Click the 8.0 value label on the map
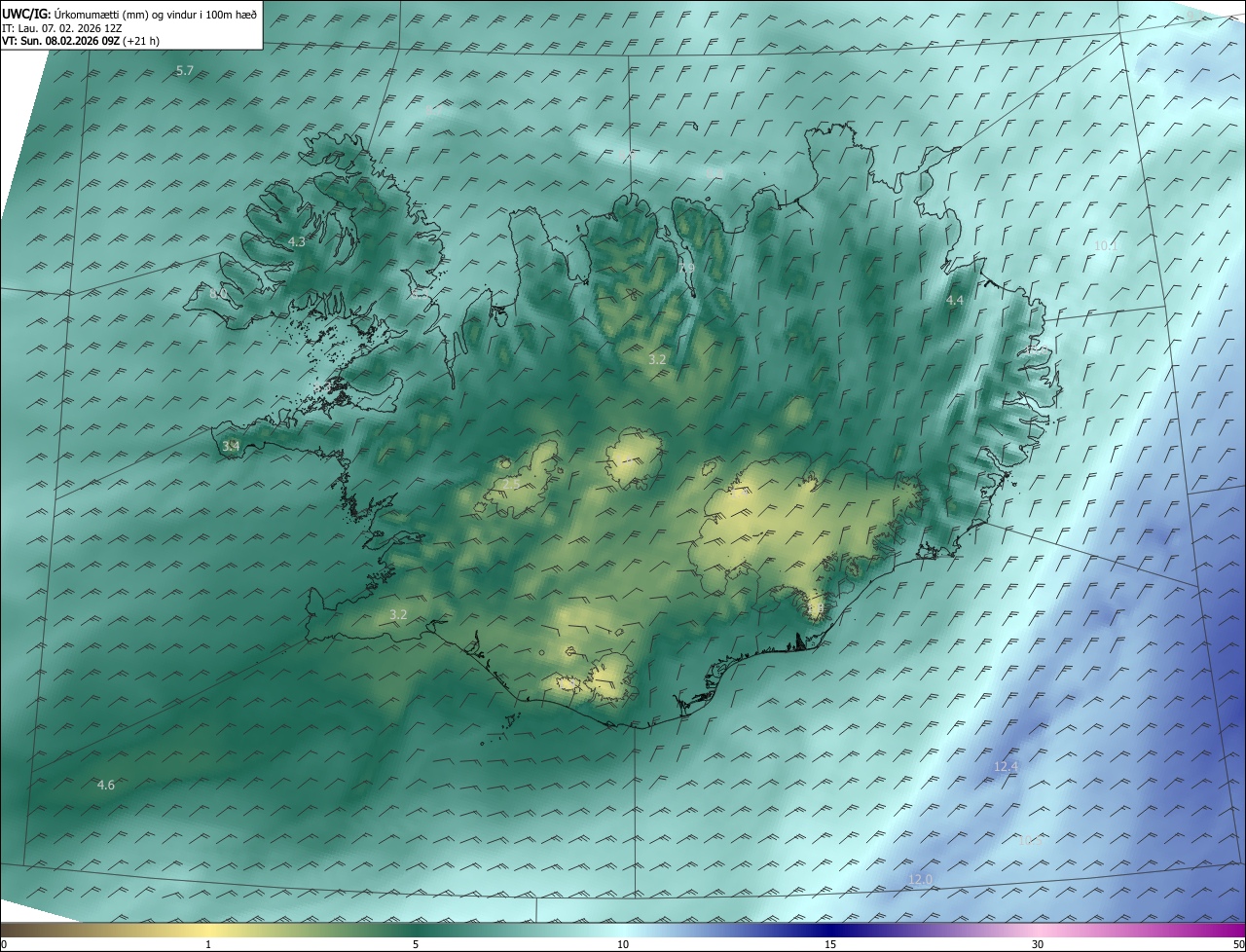The height and width of the screenshot is (952, 1246). (218, 293)
